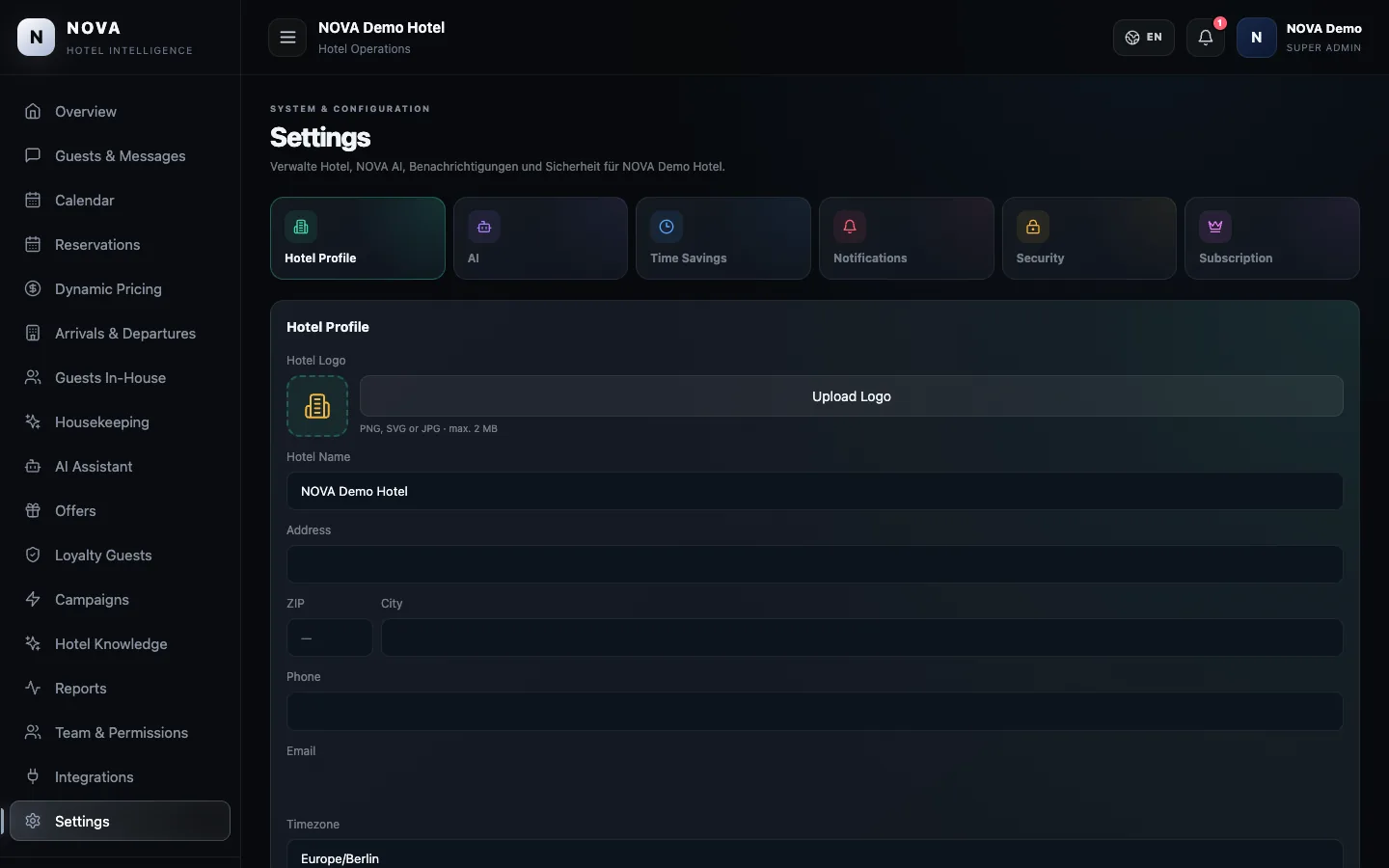Click the ZIP input field
This screenshot has width=1389, height=868.
[x=330, y=637]
